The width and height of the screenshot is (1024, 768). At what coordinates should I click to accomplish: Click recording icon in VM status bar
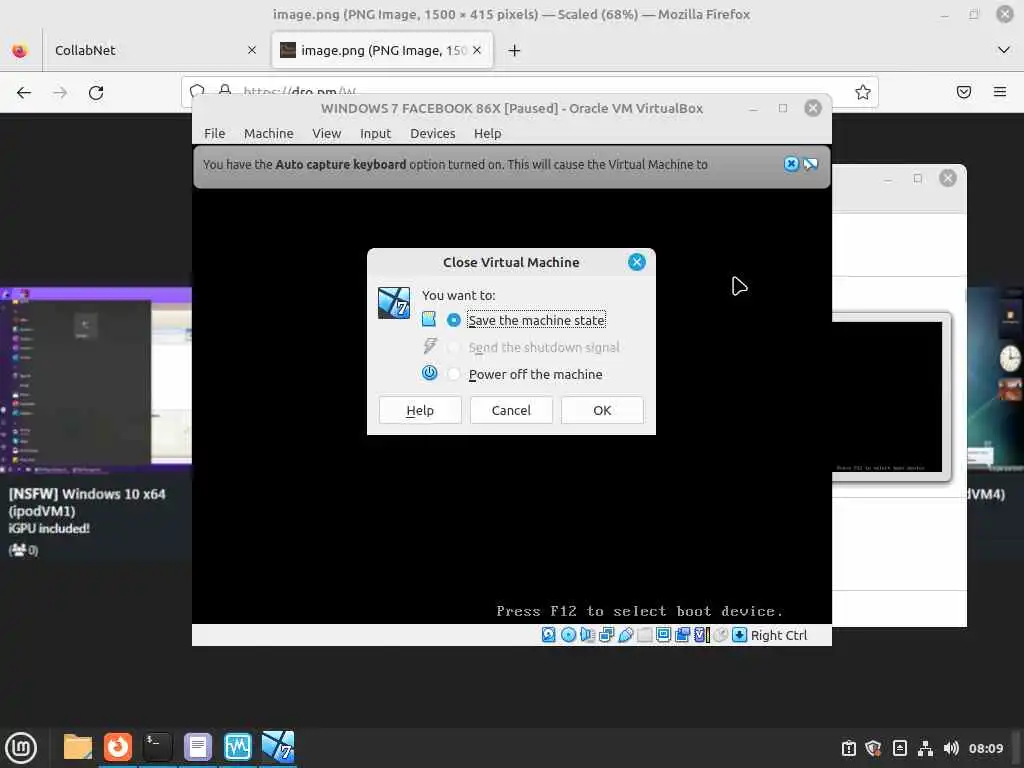click(682, 635)
